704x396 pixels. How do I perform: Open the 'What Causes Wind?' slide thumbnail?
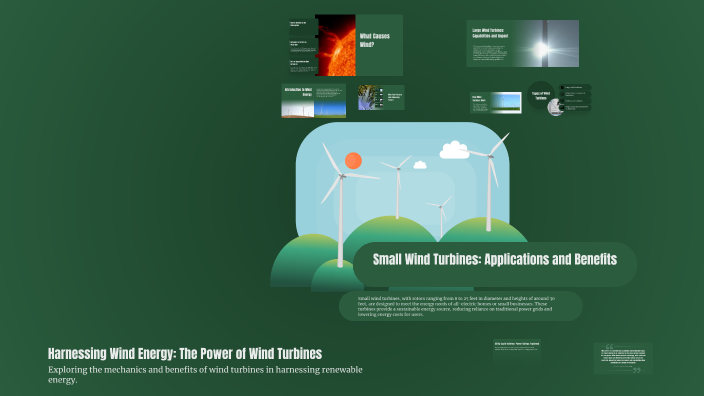[x=346, y=45]
